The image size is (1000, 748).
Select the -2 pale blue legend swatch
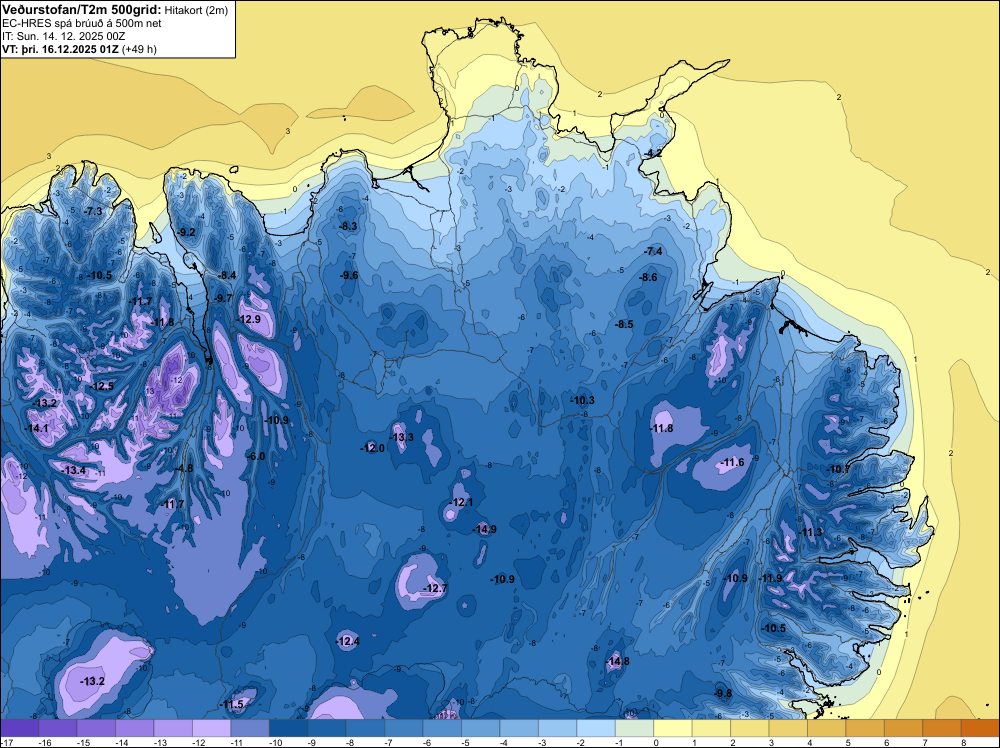596,728
